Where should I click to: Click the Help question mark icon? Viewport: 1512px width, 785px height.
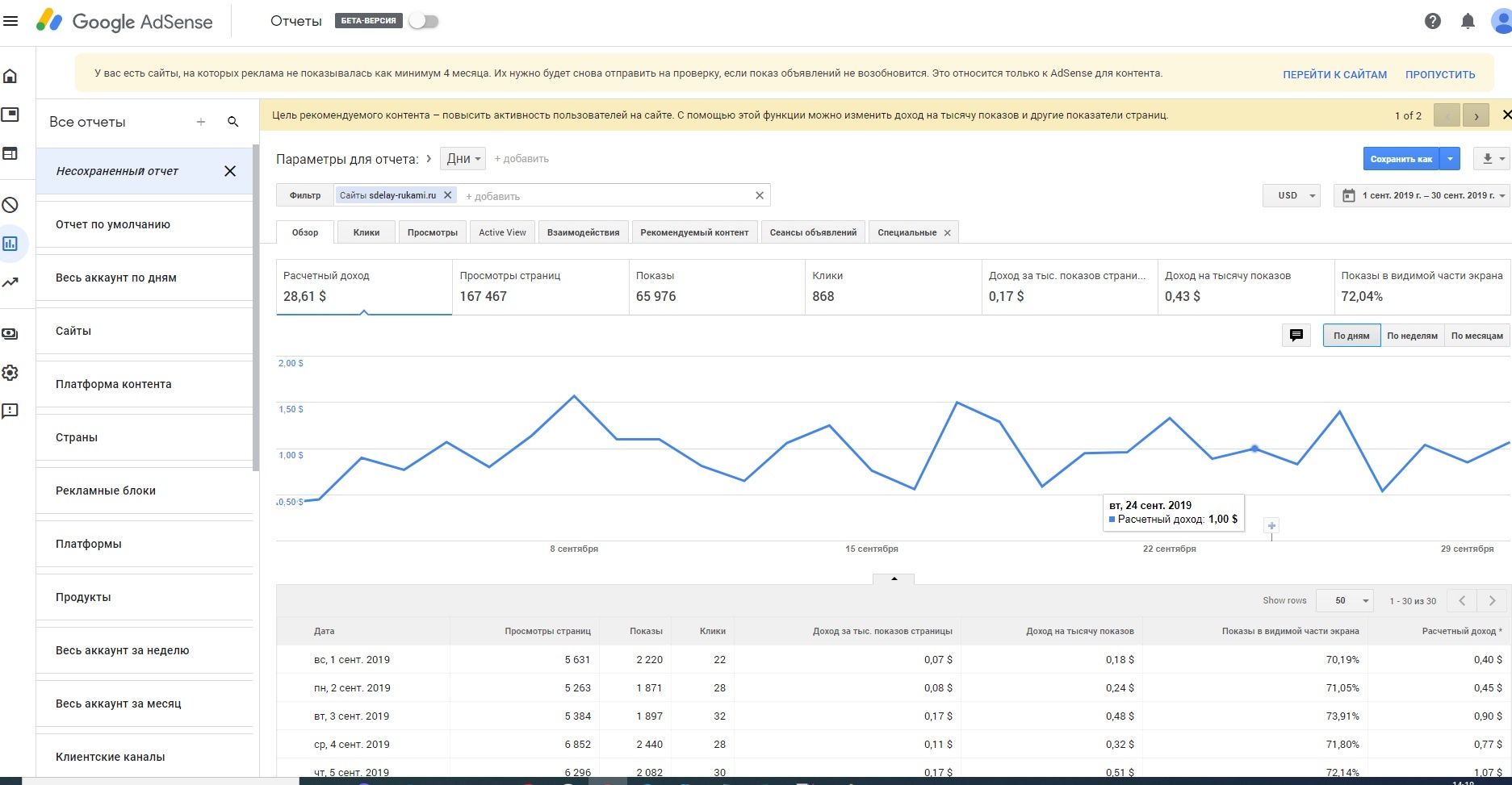1432,21
